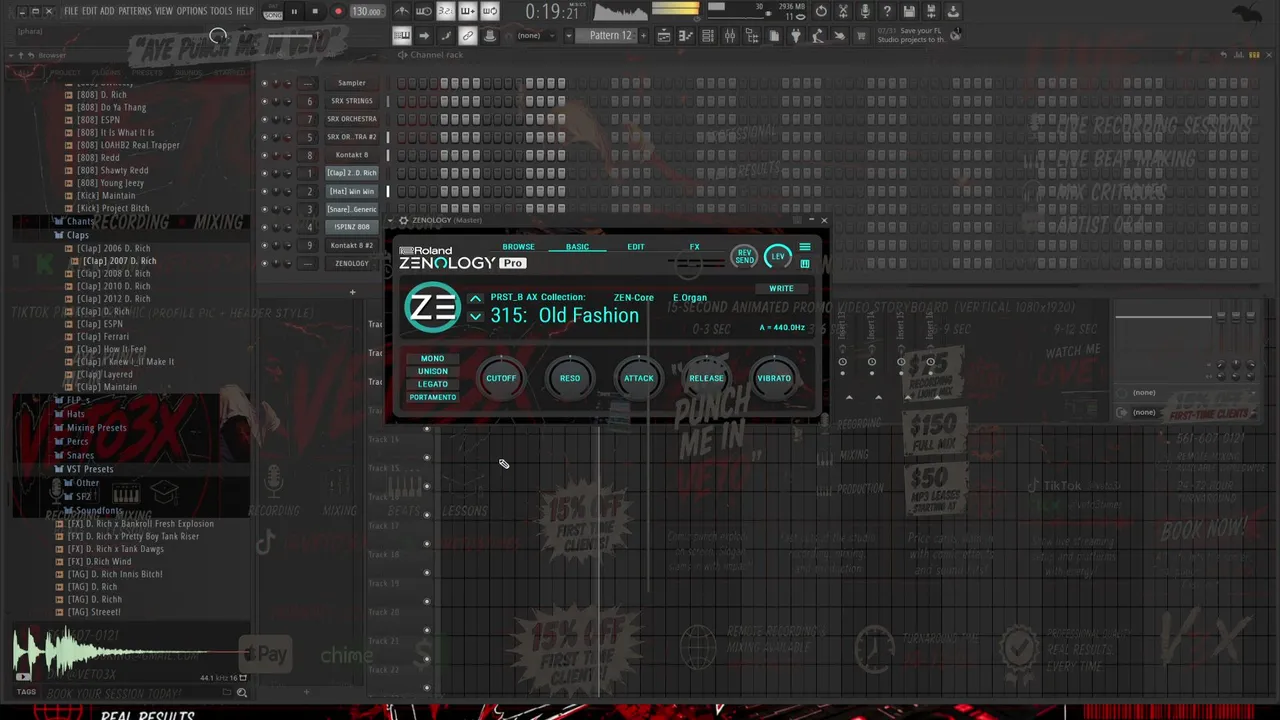
Task: Open help with the question mark icon
Action: 887,12
